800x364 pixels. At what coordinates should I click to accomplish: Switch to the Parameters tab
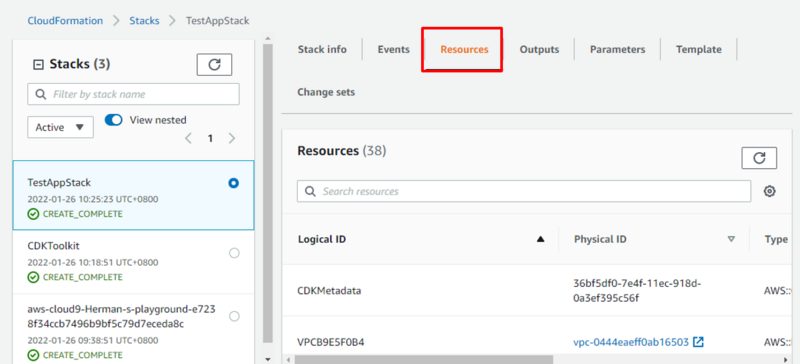tap(617, 50)
